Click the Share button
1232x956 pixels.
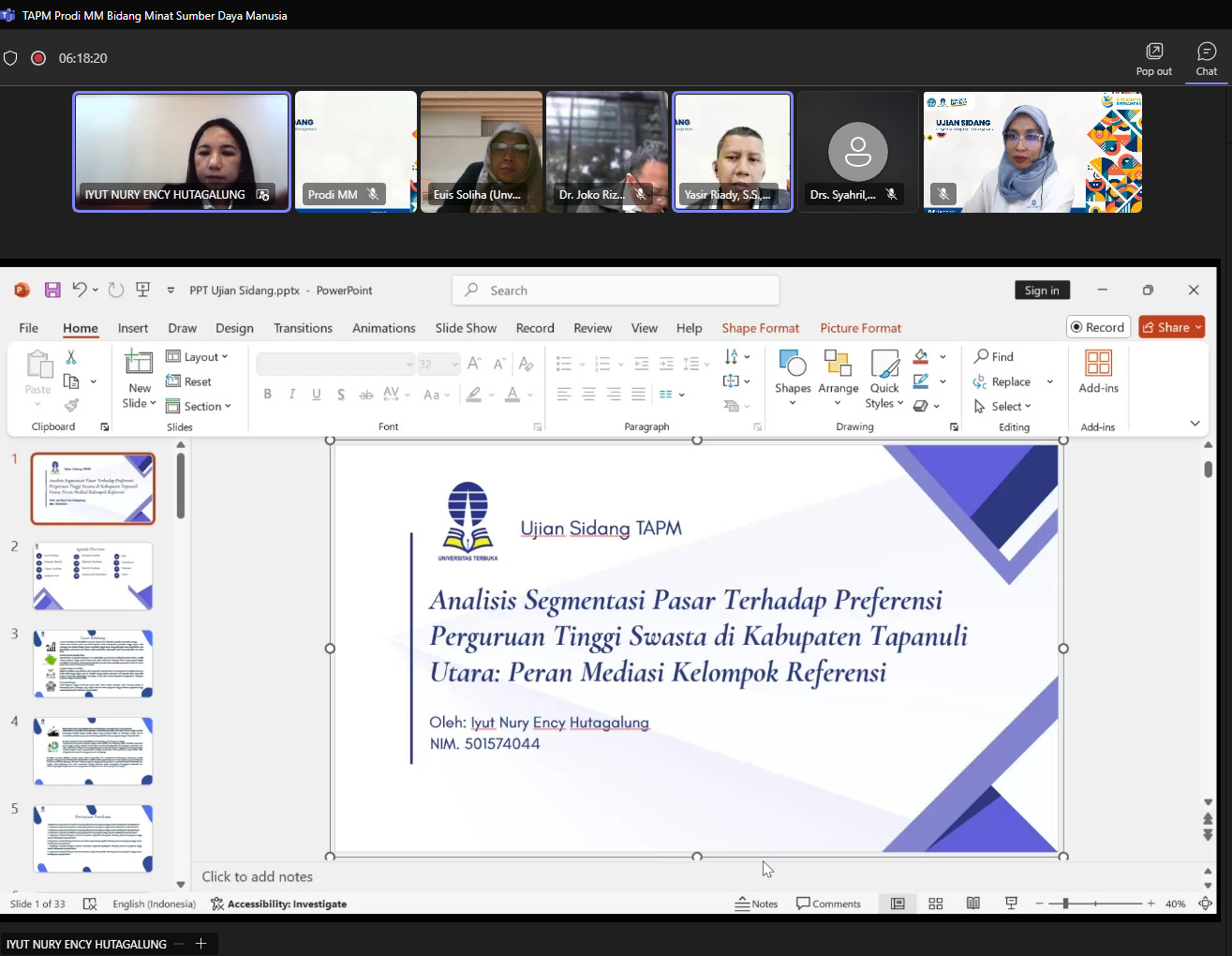(1171, 327)
